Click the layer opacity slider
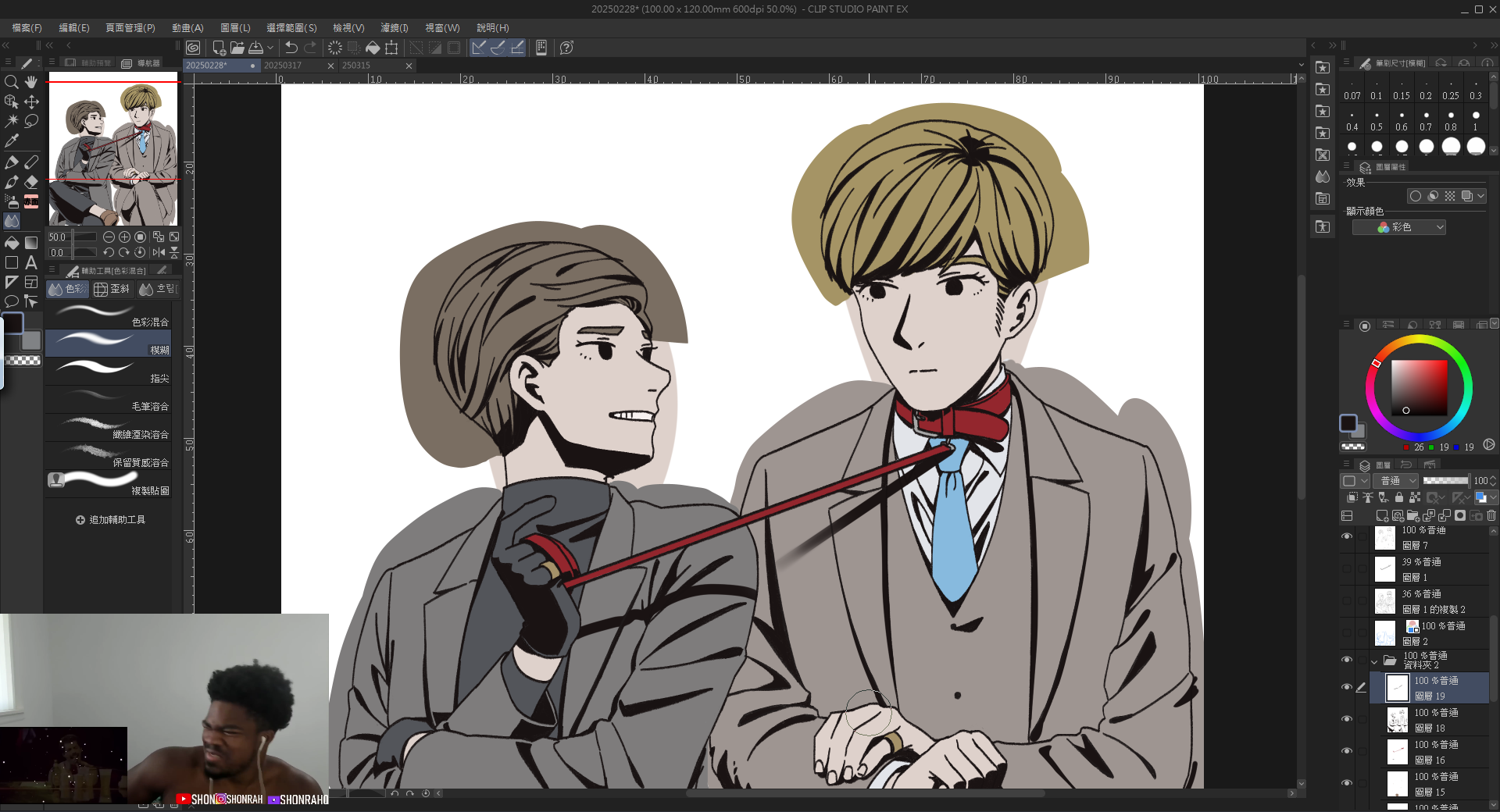The width and height of the screenshot is (1500, 812). pyautogui.click(x=1445, y=481)
